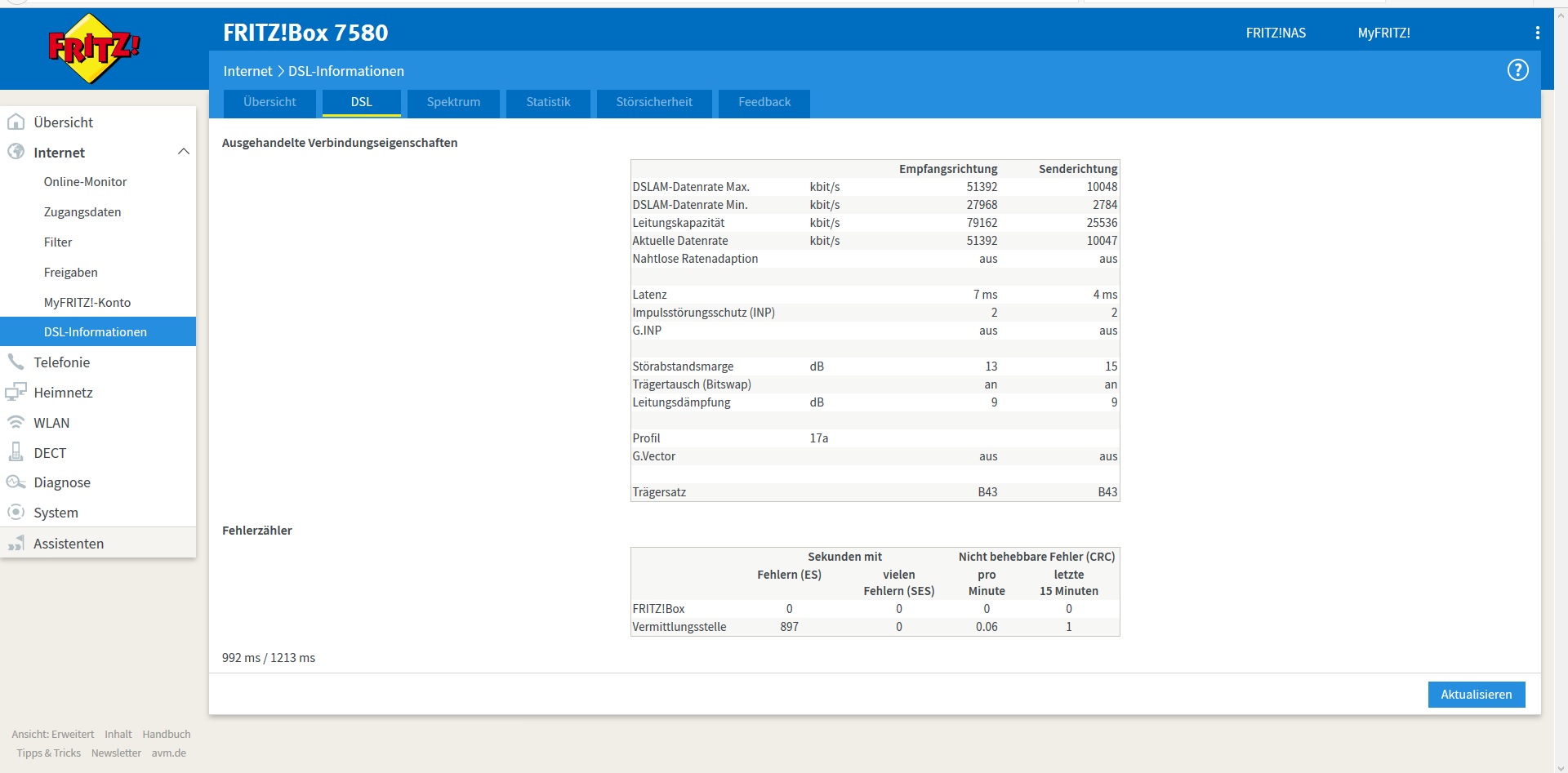This screenshot has height=773, width=1568.
Task: Select DSL-Informationen in sidebar
Action: (x=98, y=331)
